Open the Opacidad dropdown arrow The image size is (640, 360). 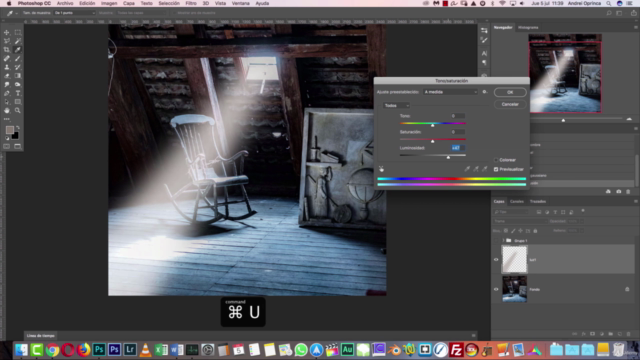pyautogui.click(x=582, y=221)
